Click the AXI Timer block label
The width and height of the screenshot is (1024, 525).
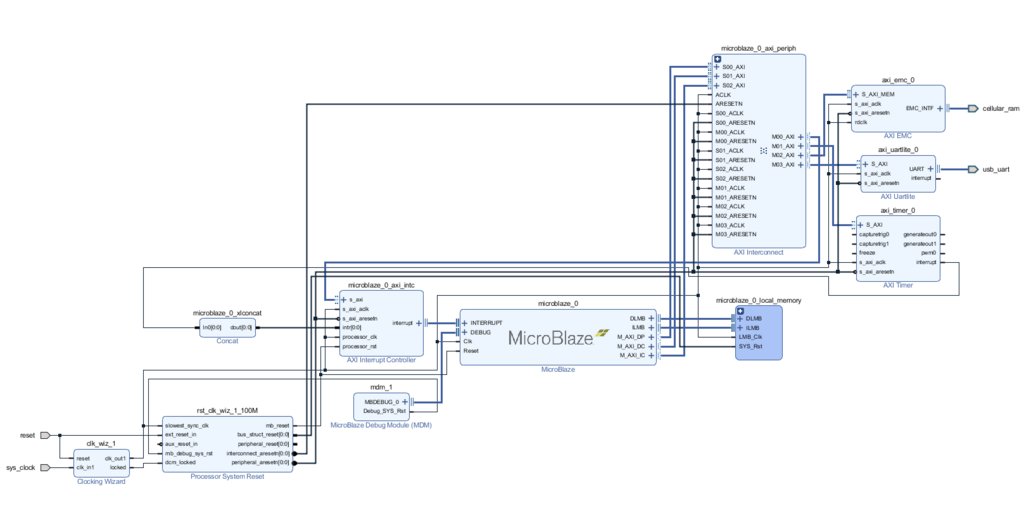point(898,285)
